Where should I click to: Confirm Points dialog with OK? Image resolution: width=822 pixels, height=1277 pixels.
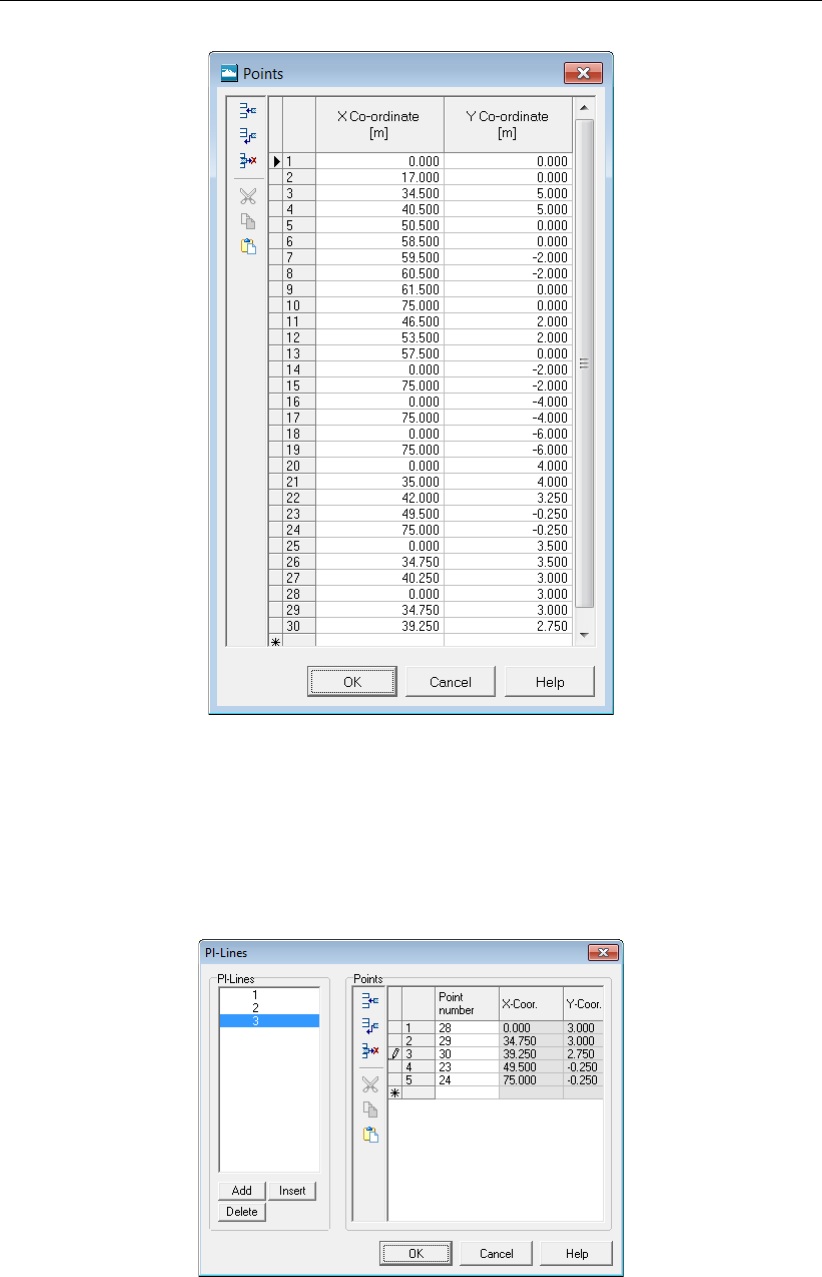point(351,682)
